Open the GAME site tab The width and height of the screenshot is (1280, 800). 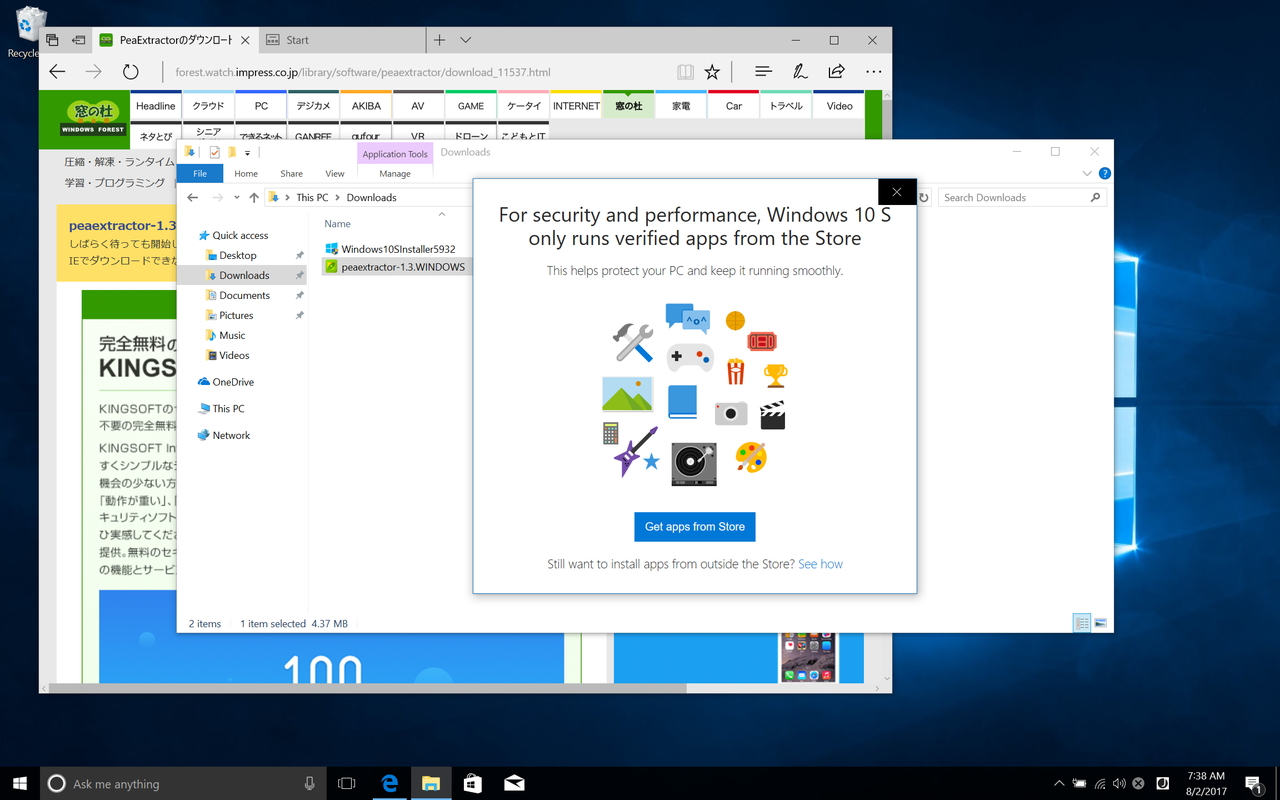[471, 105]
